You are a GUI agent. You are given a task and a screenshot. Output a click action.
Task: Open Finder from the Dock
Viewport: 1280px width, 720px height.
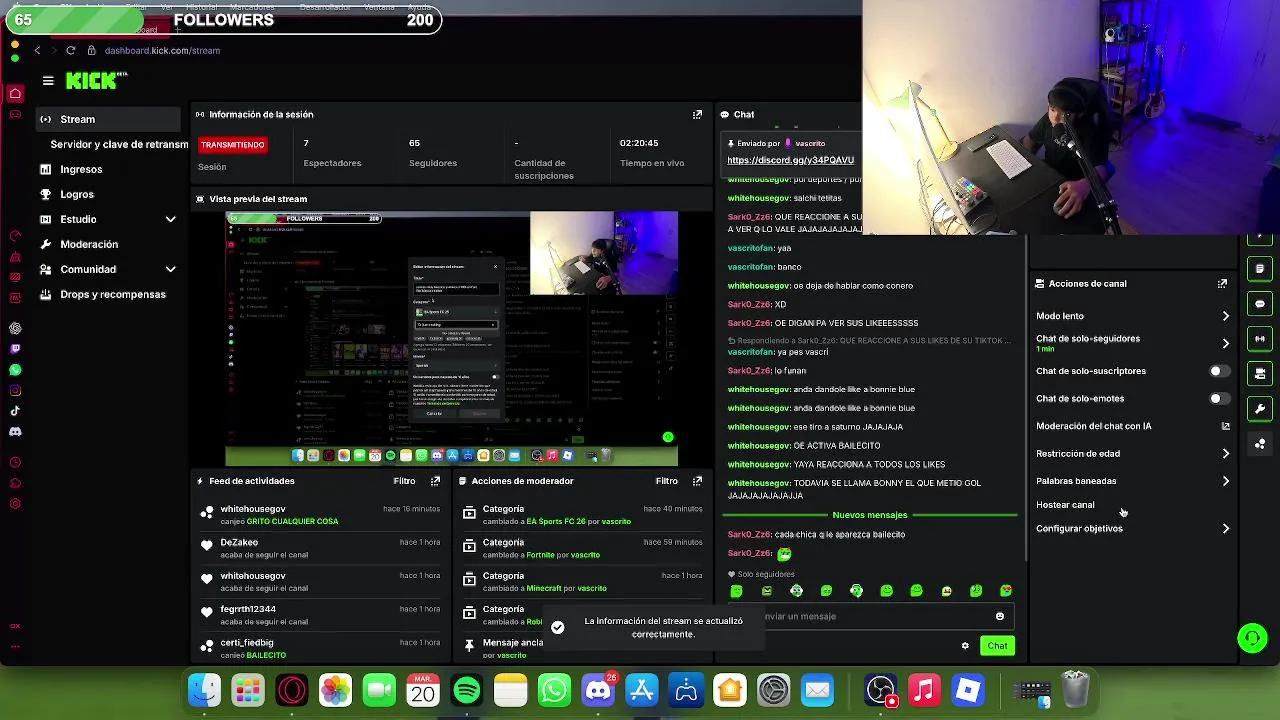click(204, 690)
